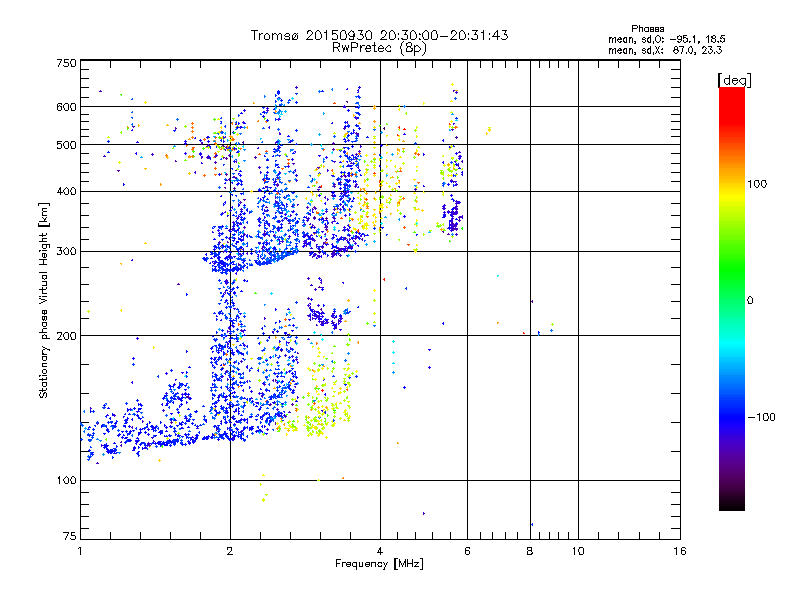Click the y-axis label '100'
The width and height of the screenshot is (800, 600).
66,481
